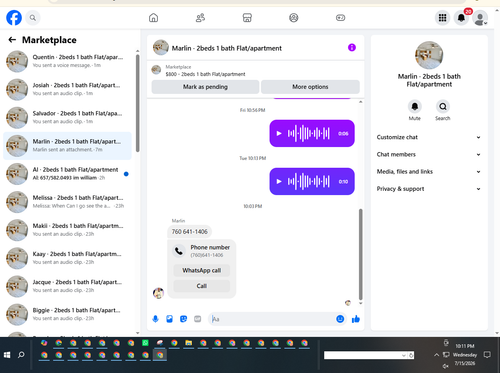Open Jacque conversation in the list

pyautogui.click(x=67, y=286)
